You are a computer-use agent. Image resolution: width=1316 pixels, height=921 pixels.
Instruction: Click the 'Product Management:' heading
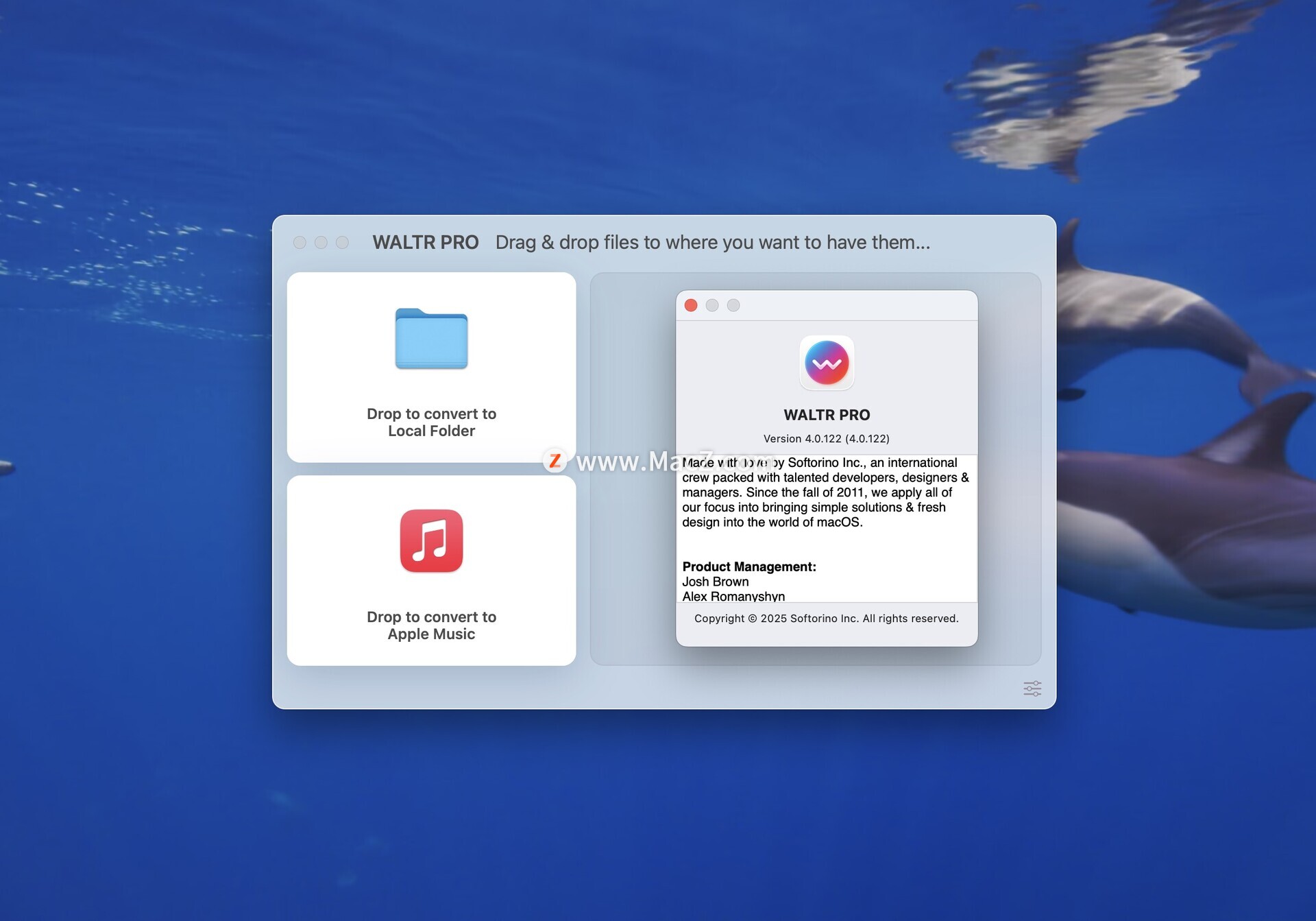pos(748,566)
